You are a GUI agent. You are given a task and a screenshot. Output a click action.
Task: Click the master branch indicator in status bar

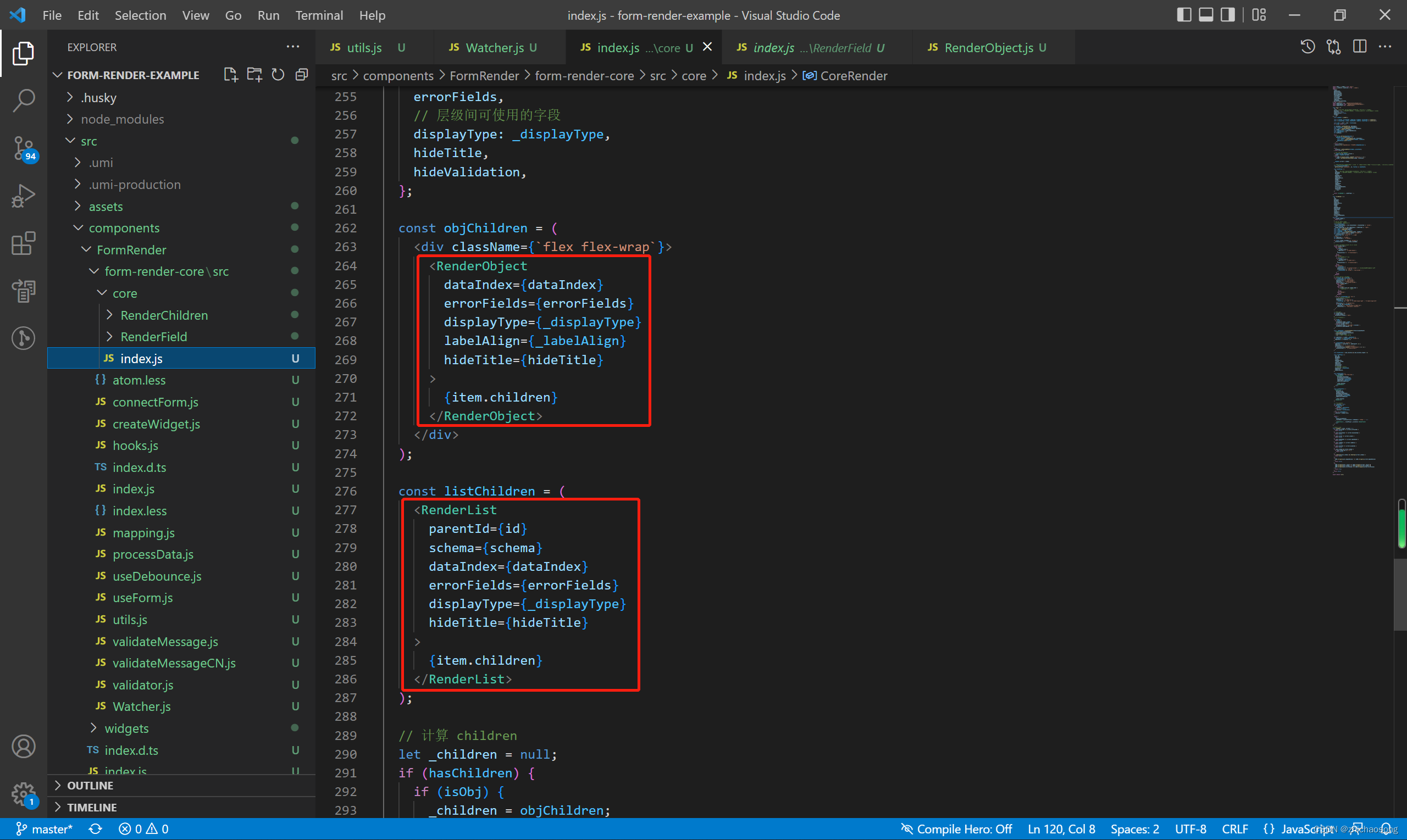click(x=44, y=828)
